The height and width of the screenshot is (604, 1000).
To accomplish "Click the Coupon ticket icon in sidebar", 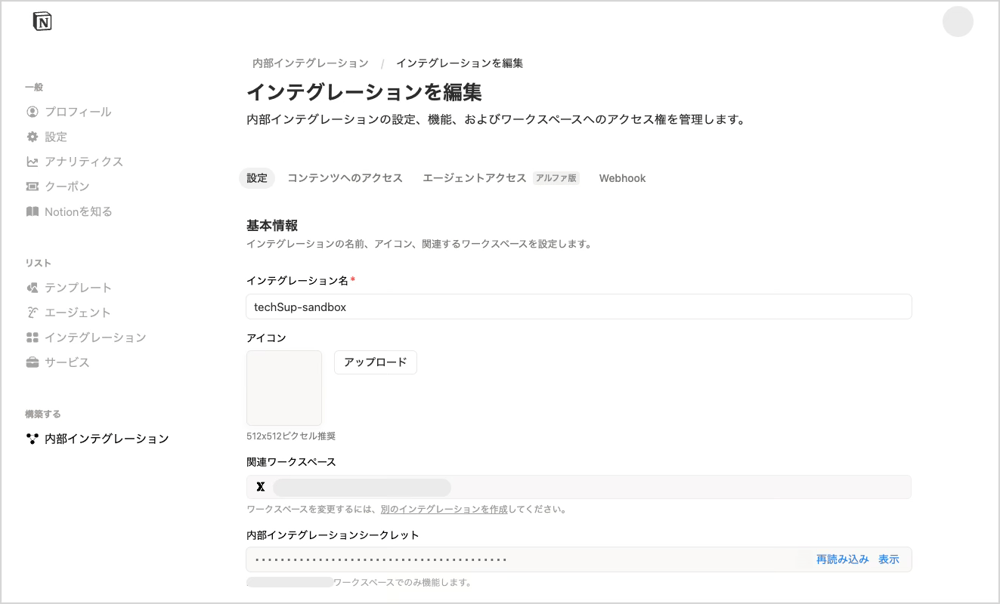I will pos(31,186).
